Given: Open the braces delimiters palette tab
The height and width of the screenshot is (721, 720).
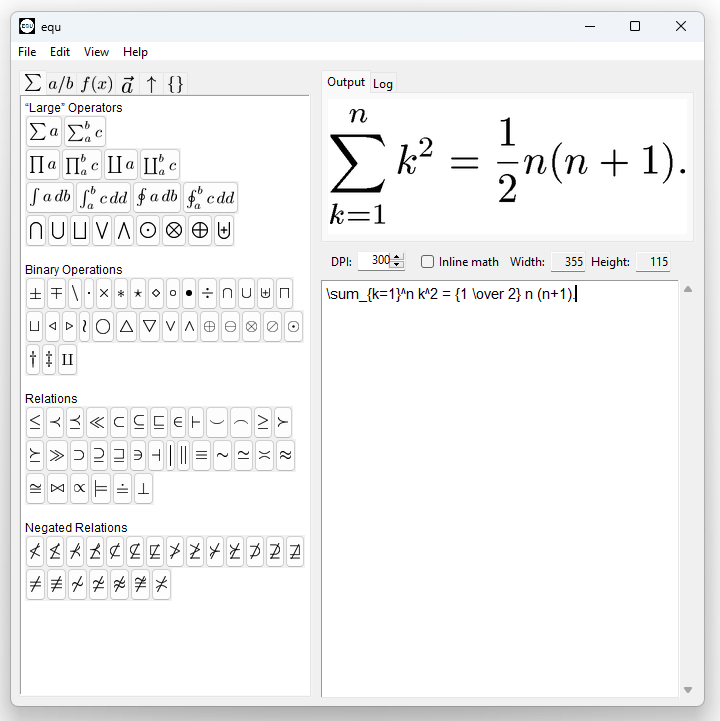Looking at the screenshot, I should point(175,84).
